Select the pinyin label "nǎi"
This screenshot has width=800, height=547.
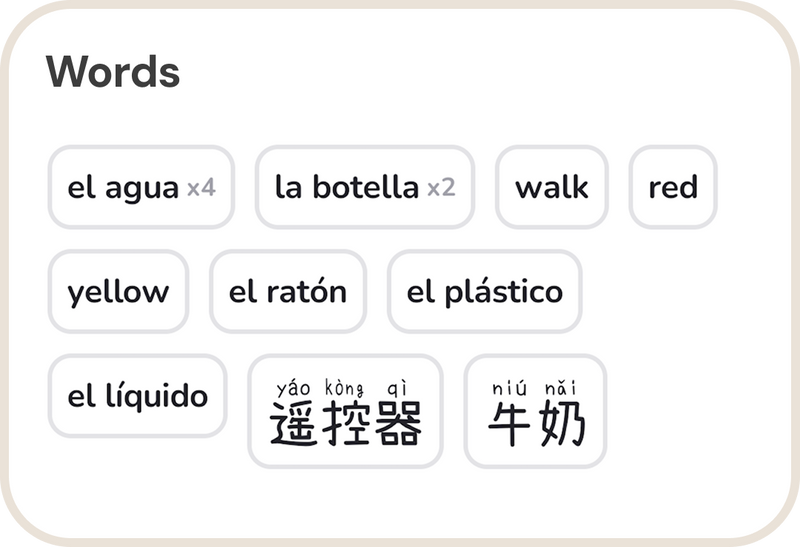(x=561, y=388)
